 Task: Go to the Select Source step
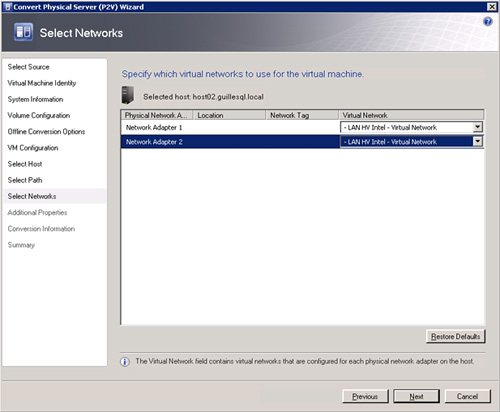click(29, 67)
